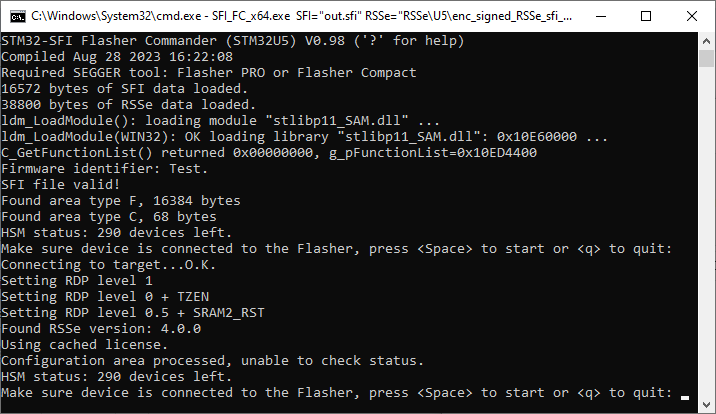The image size is (716, 414).
Task: Click the vertical scrollbar thumb
Action: [x=706, y=58]
